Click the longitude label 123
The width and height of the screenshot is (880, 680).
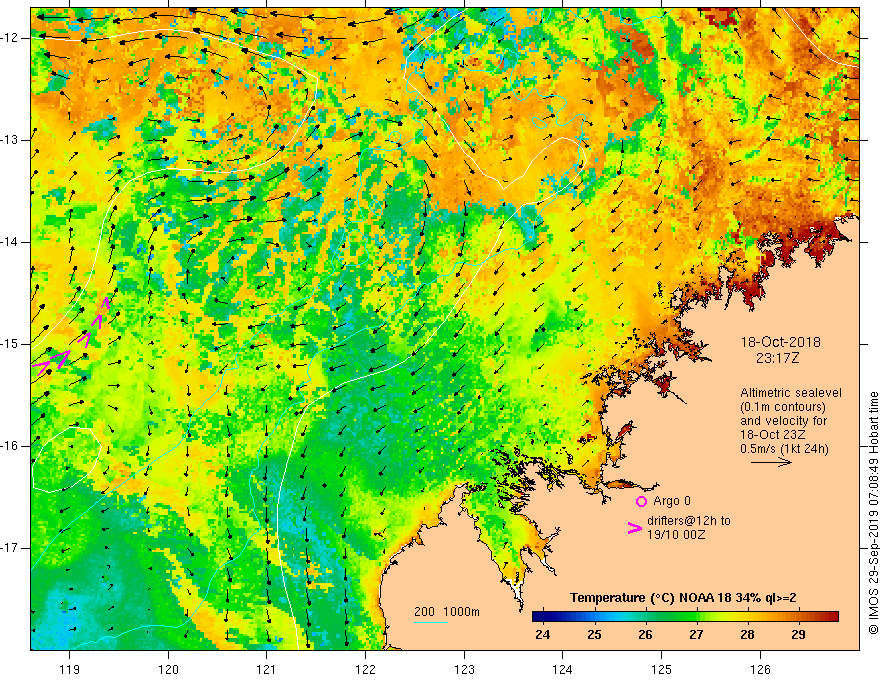point(464,669)
